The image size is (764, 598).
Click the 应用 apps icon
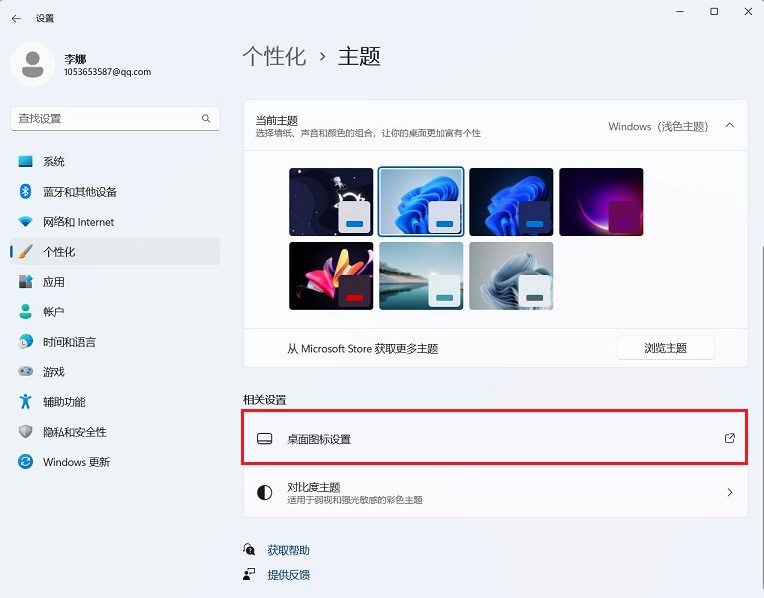pos(25,282)
